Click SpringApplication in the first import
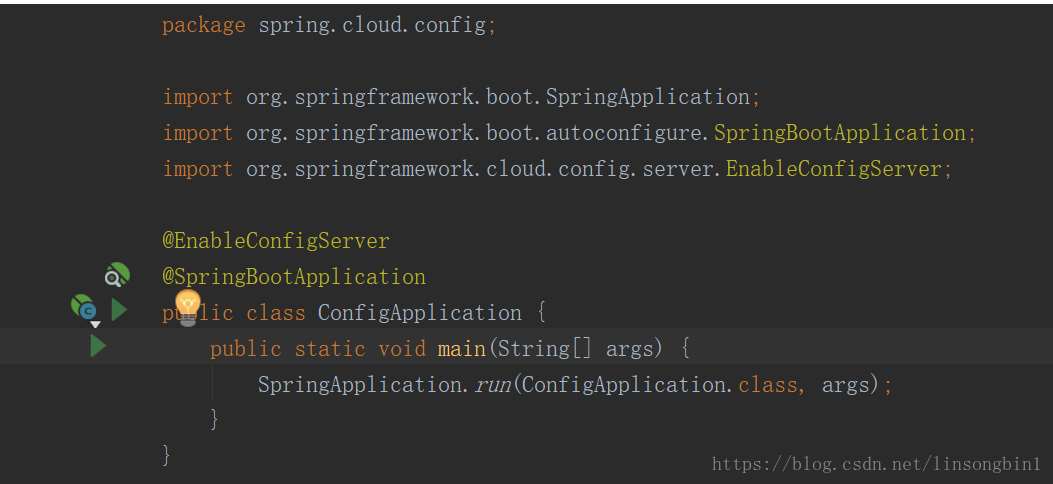This screenshot has width=1053, height=484. point(647,97)
